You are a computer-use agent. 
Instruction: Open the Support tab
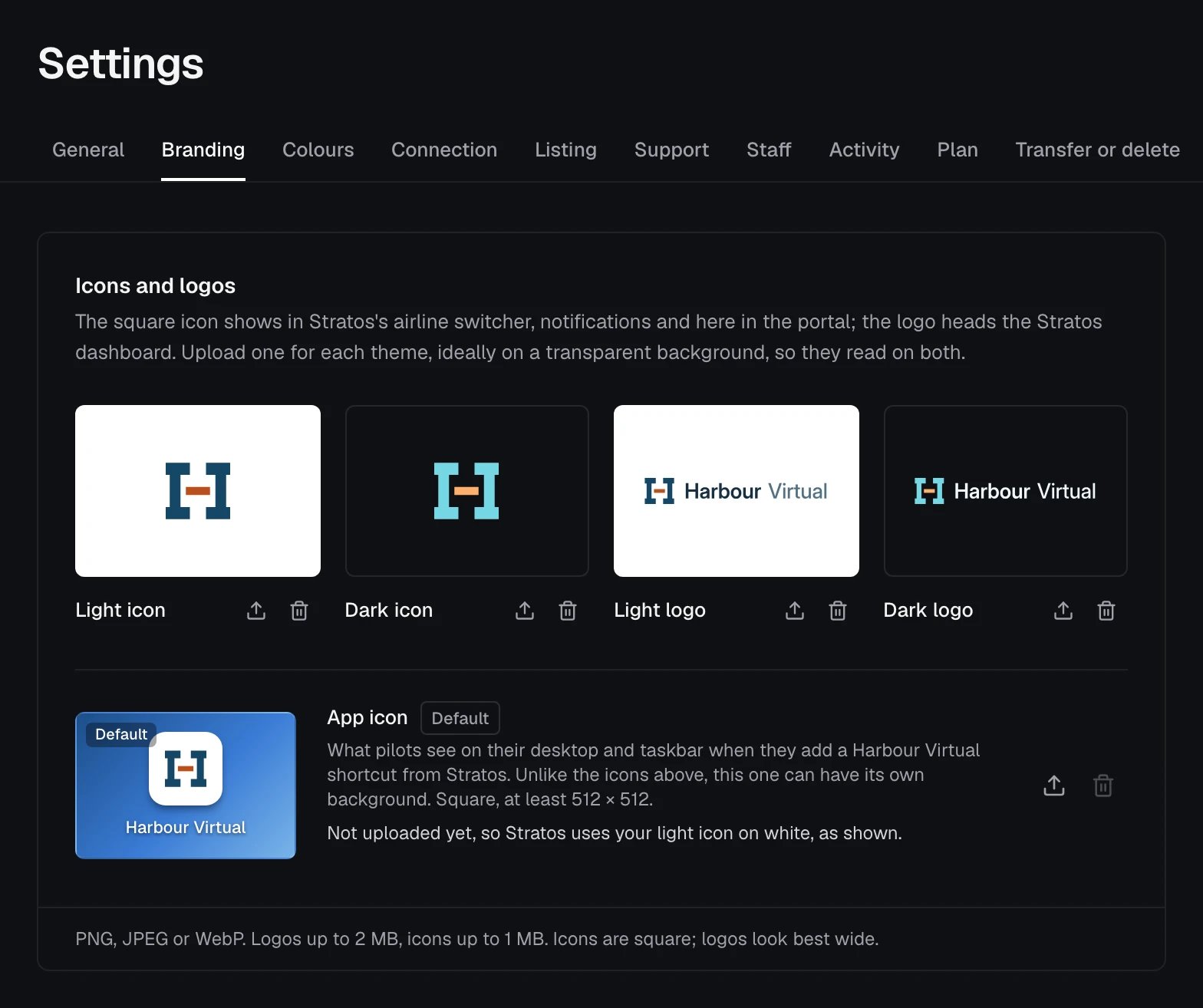(671, 150)
